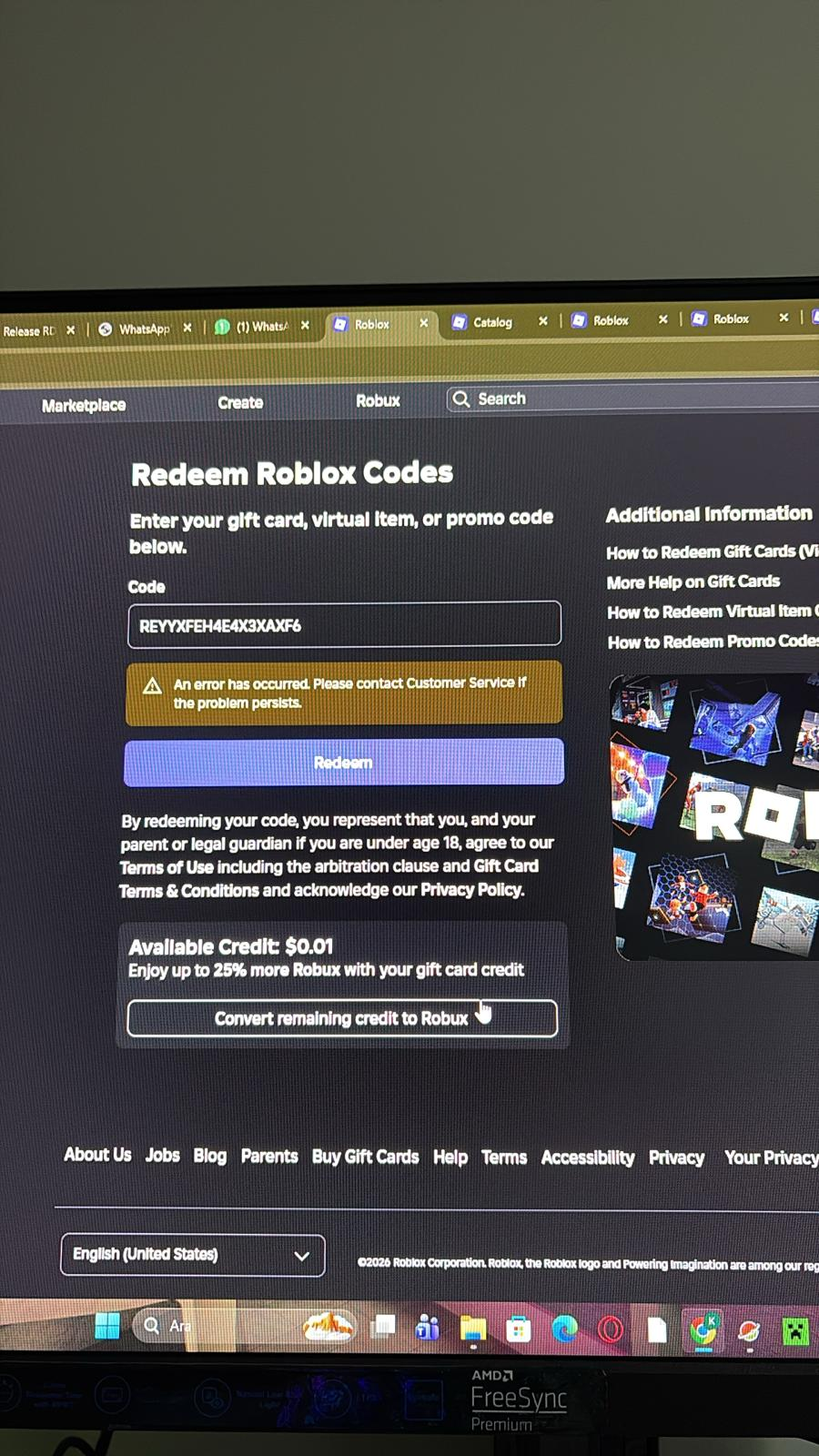The image size is (819, 1456).
Task: Click the Roblox games collage image
Action: [x=714, y=816]
